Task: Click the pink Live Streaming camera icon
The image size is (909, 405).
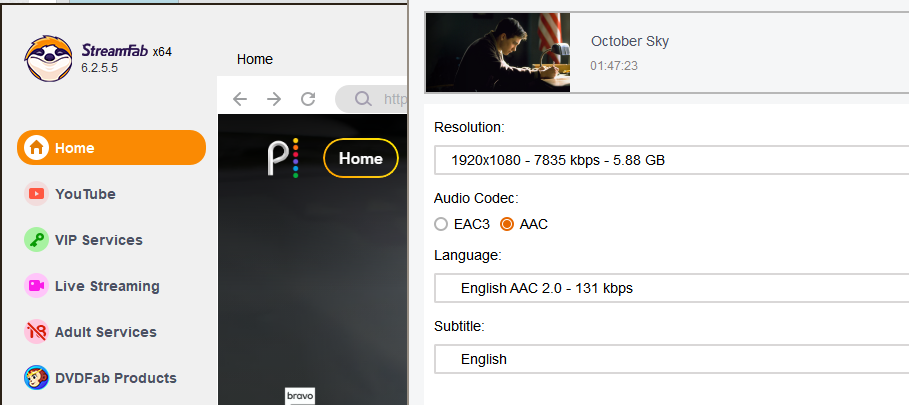Action: (37, 286)
